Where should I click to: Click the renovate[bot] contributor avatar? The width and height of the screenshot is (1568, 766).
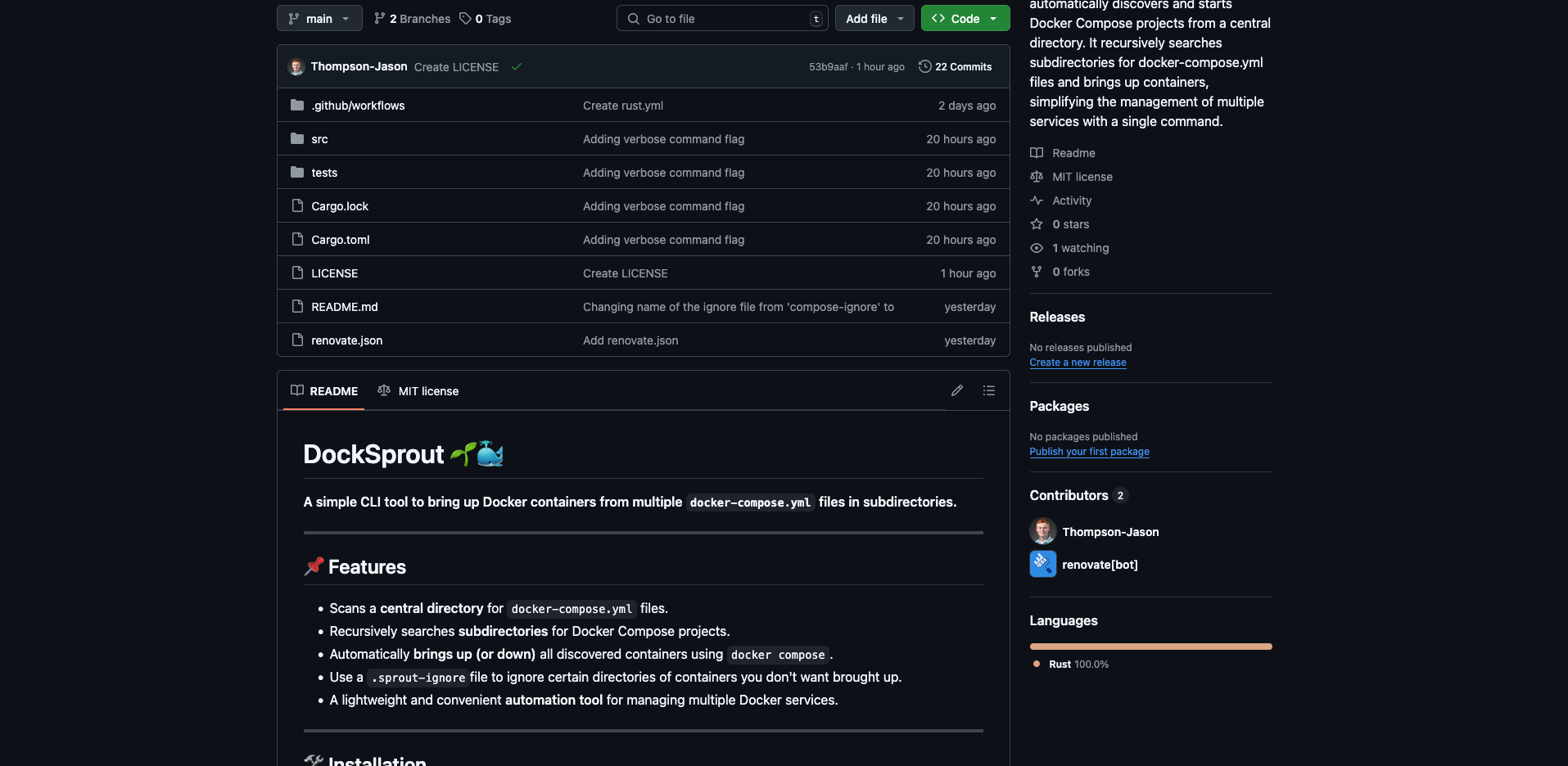[x=1042, y=564]
